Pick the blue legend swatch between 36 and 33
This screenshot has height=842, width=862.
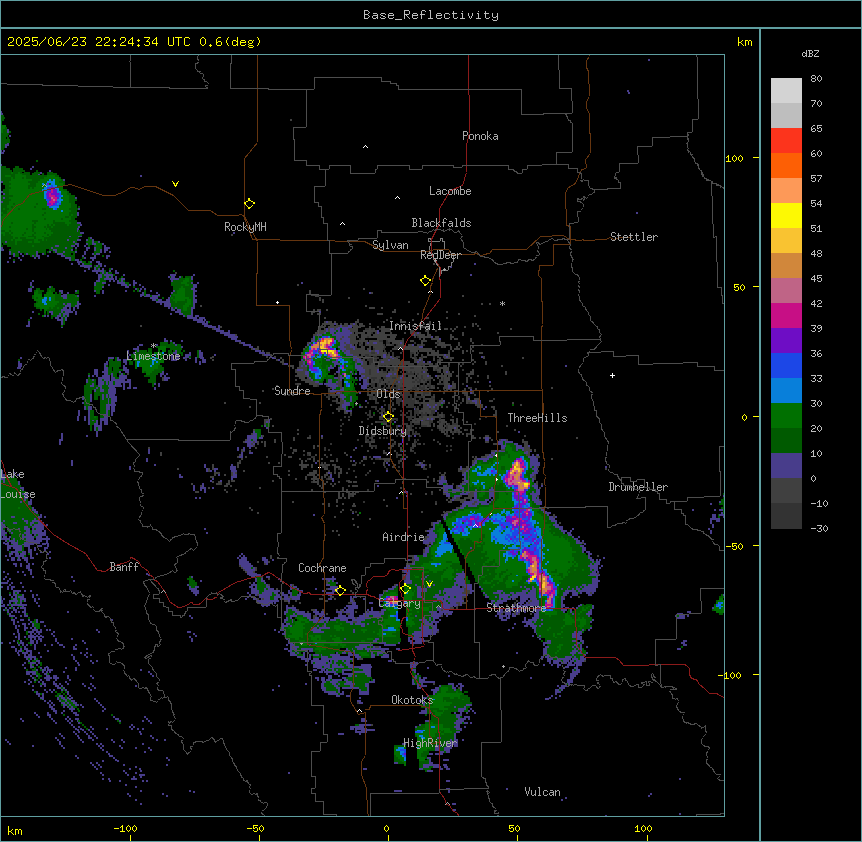(x=786, y=365)
